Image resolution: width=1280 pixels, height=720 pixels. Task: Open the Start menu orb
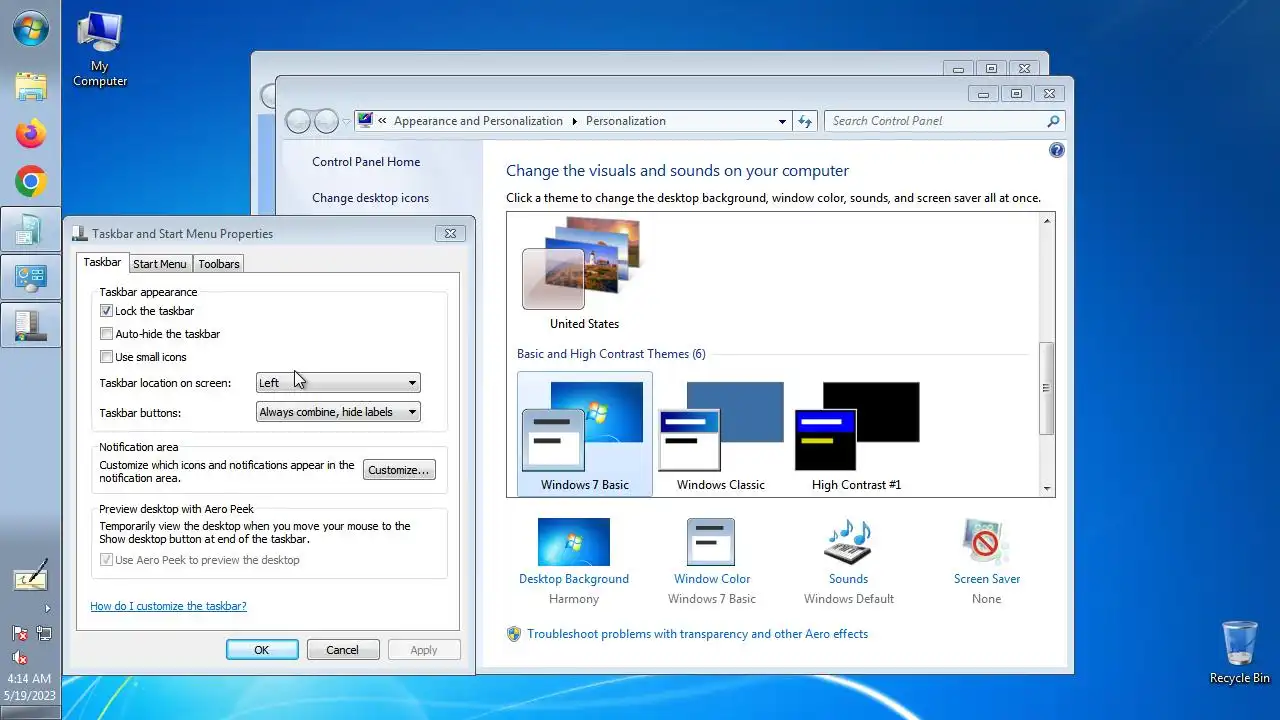coord(31,29)
